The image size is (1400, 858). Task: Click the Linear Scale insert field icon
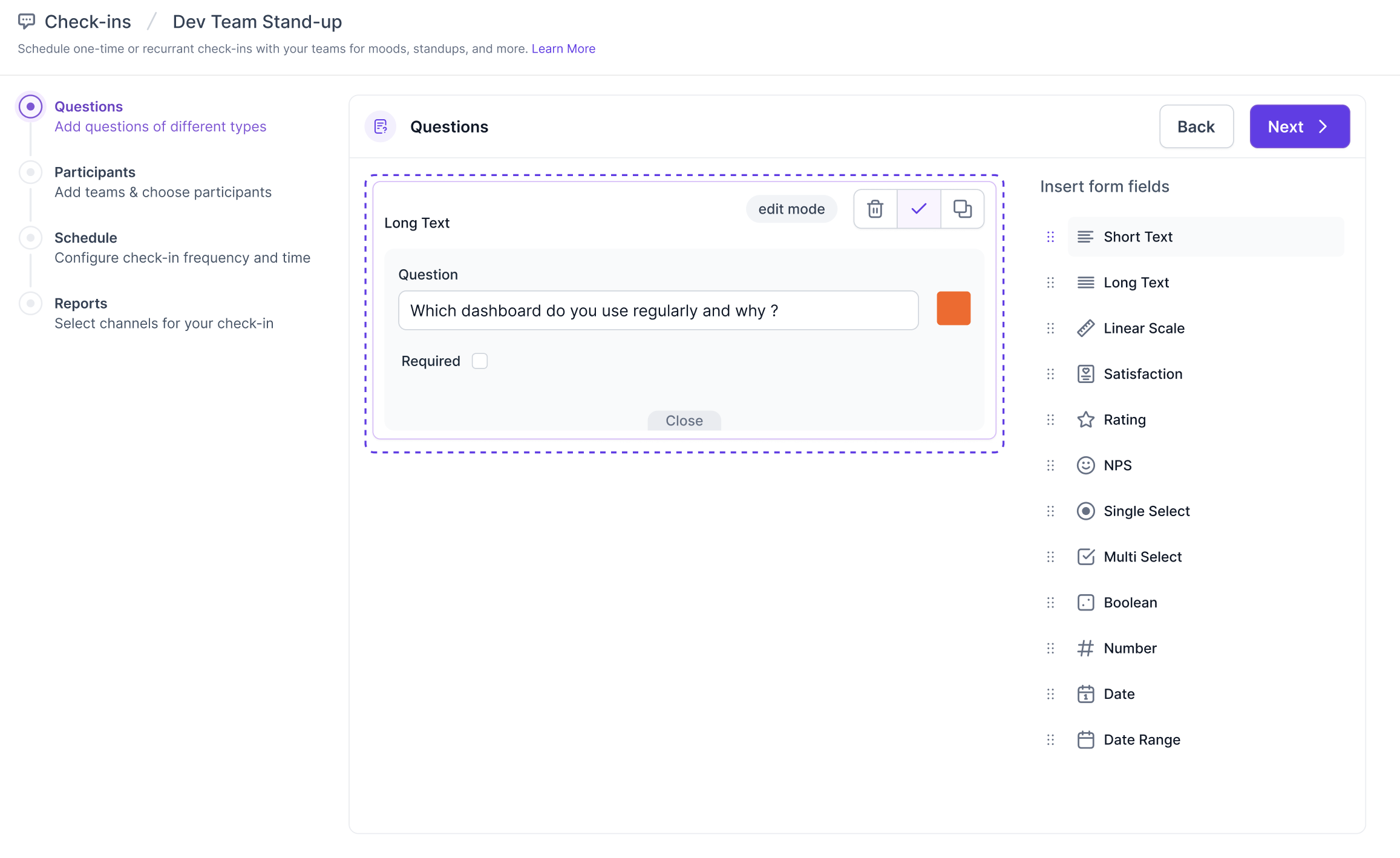pos(1085,327)
